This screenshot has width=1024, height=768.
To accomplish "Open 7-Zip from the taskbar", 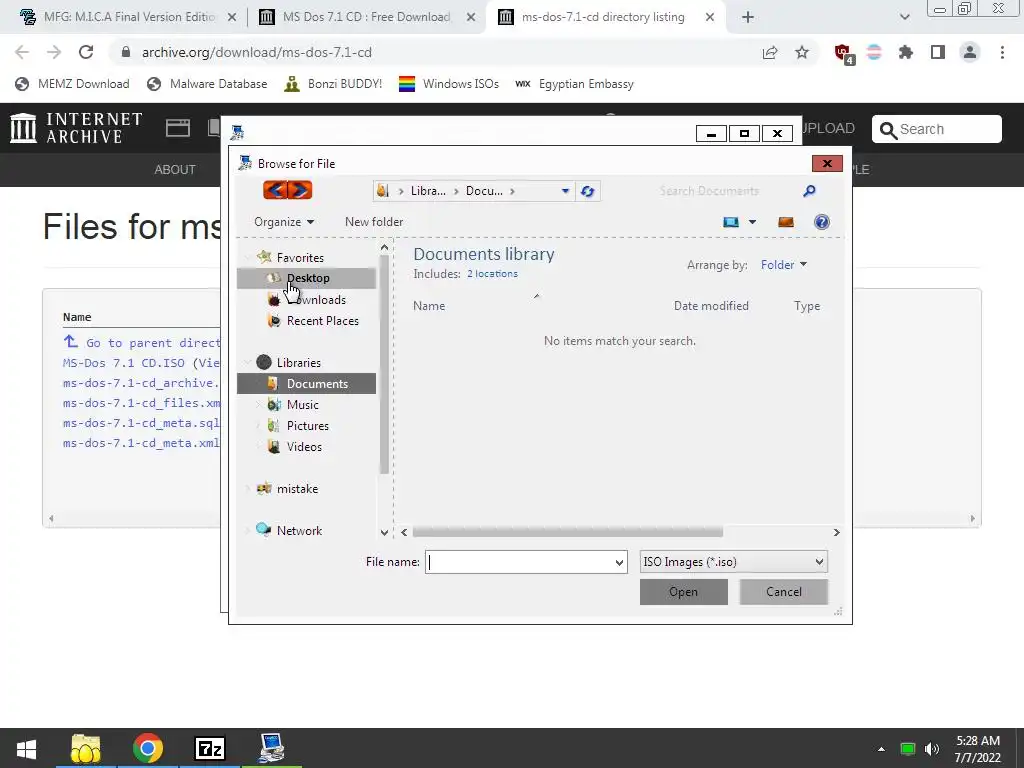I will pyautogui.click(x=210, y=748).
